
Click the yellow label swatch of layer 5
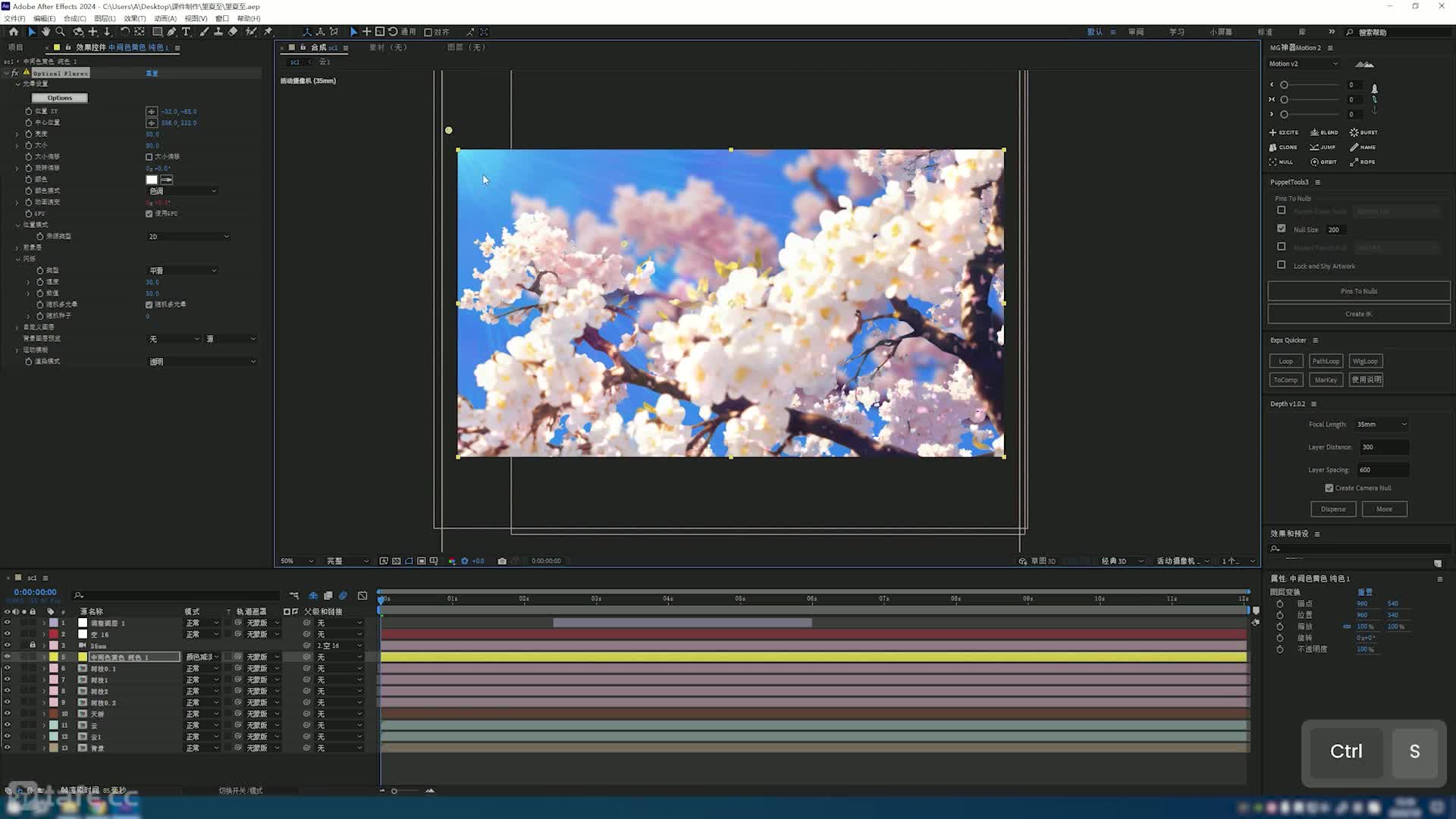pos(54,657)
